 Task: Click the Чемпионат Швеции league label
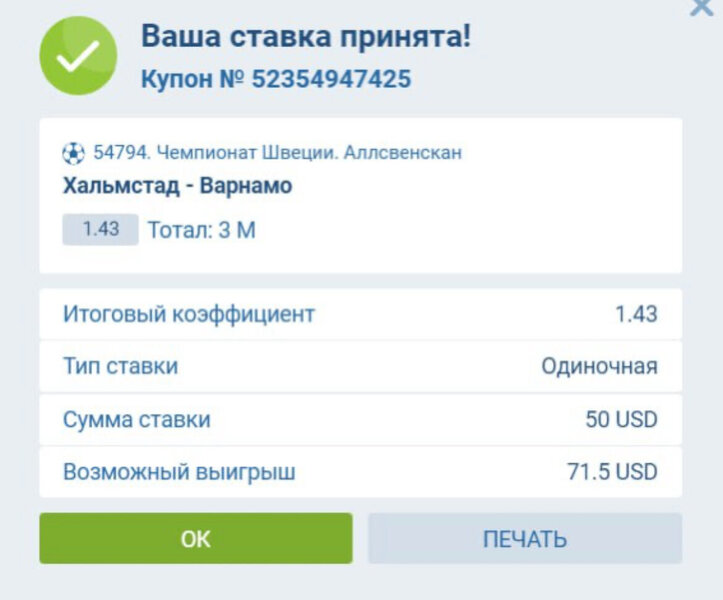pyautogui.click(x=277, y=153)
